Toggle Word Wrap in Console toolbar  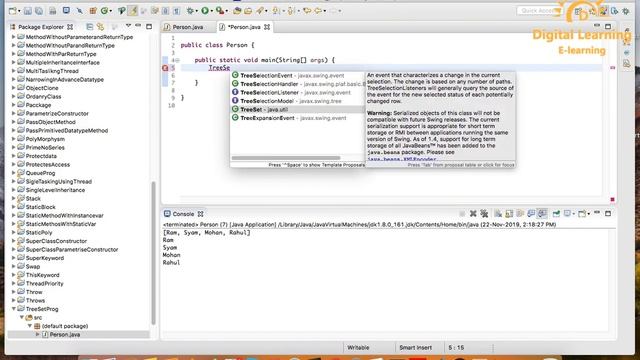click(x=520, y=213)
